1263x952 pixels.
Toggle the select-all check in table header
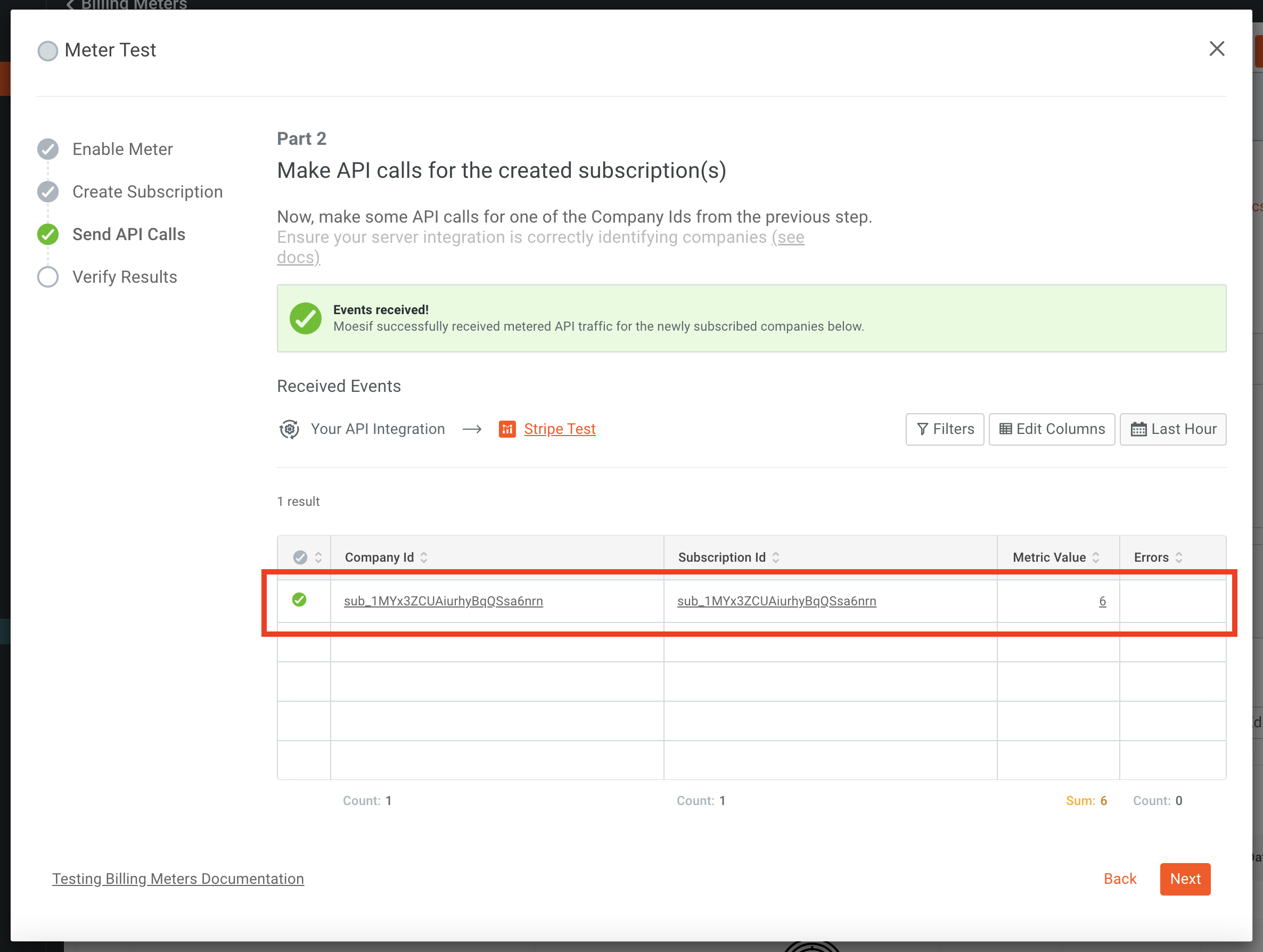300,557
